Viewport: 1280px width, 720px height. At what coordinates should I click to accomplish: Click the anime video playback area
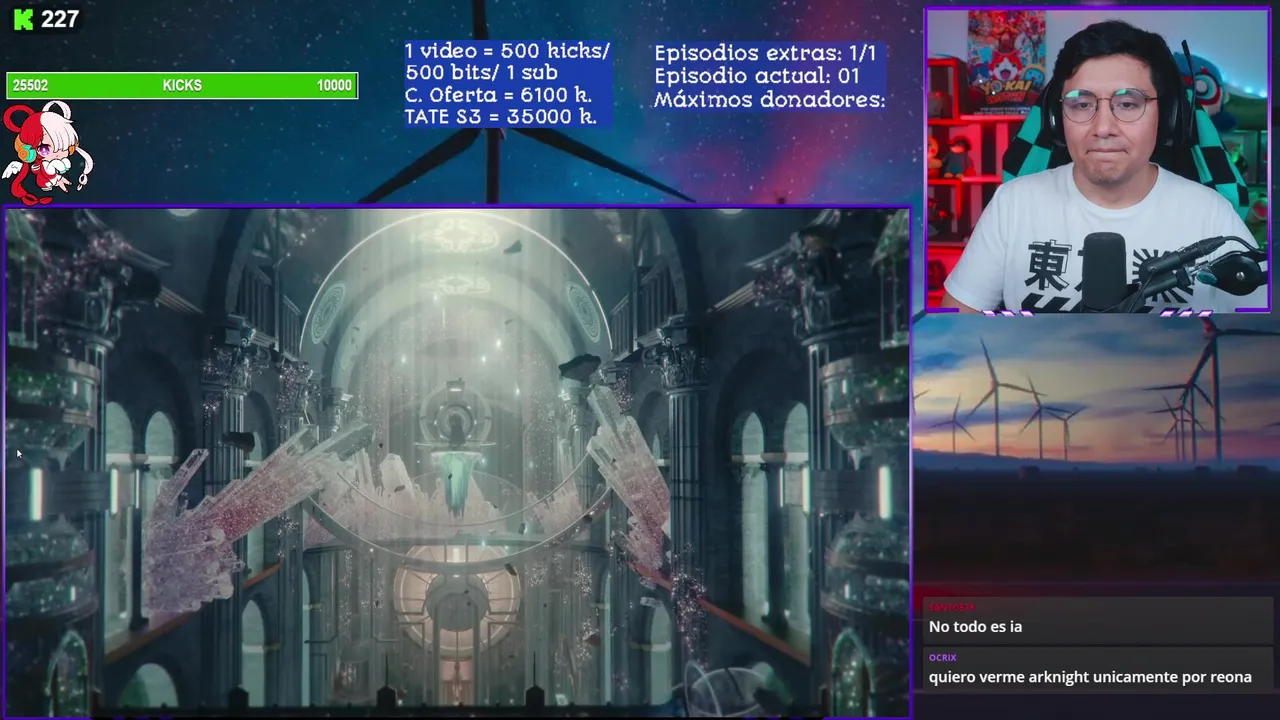457,462
